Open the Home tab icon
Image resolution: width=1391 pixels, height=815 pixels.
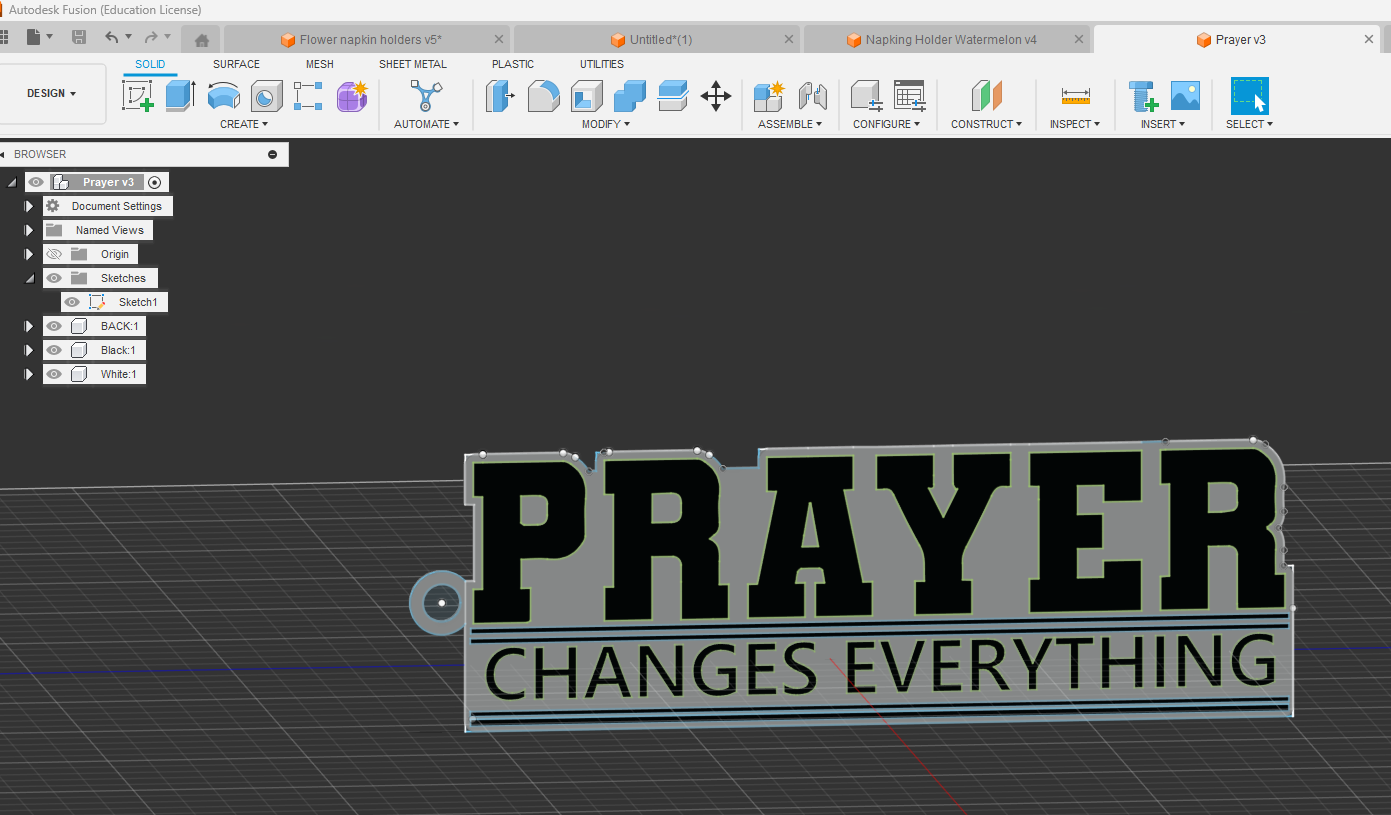[202, 40]
